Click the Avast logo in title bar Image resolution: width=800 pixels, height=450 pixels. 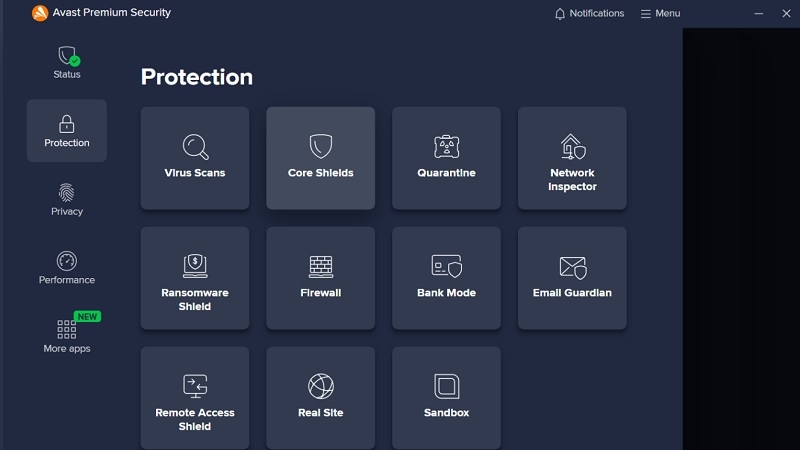pos(40,13)
